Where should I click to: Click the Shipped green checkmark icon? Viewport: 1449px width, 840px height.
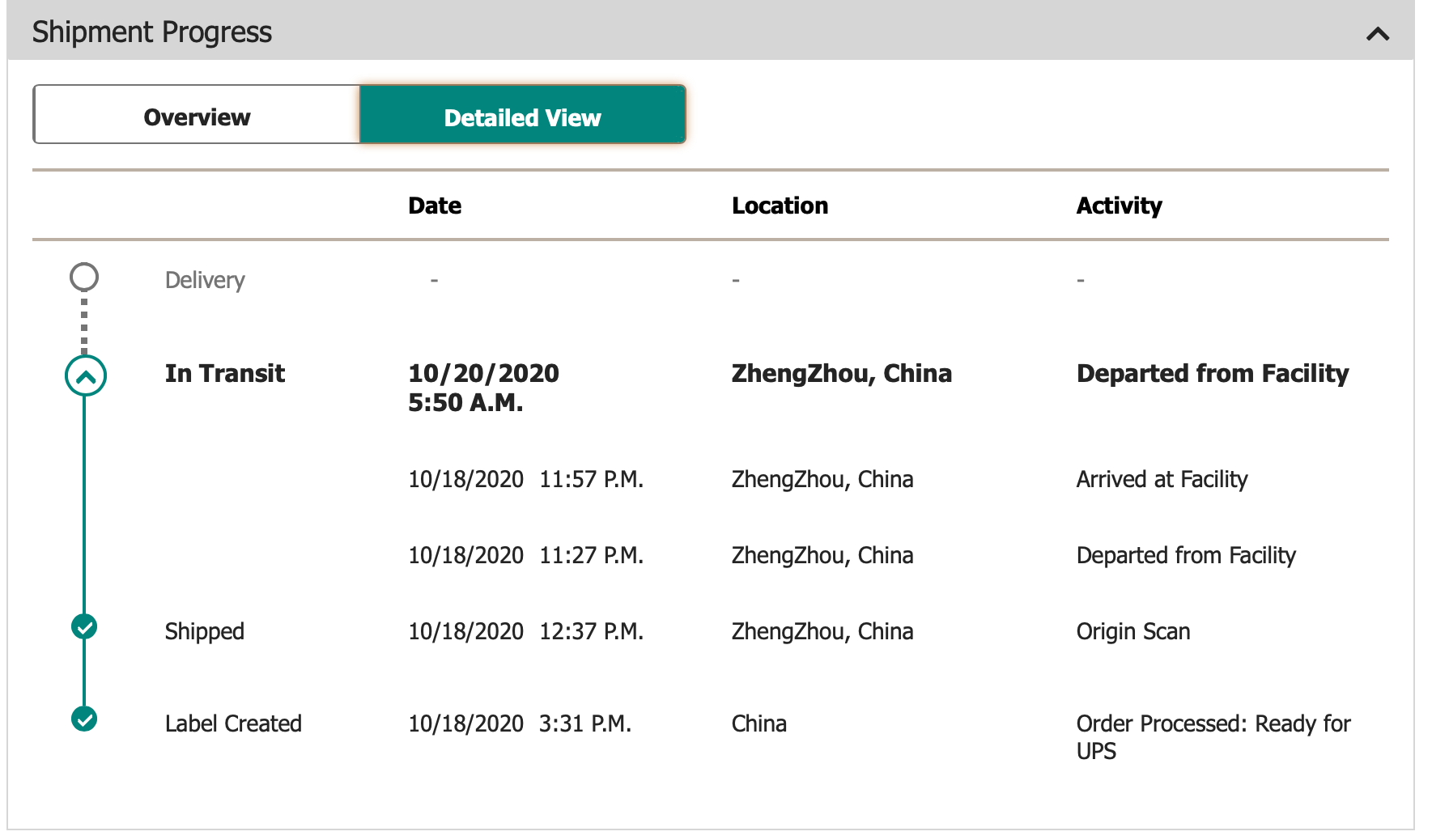[84, 626]
